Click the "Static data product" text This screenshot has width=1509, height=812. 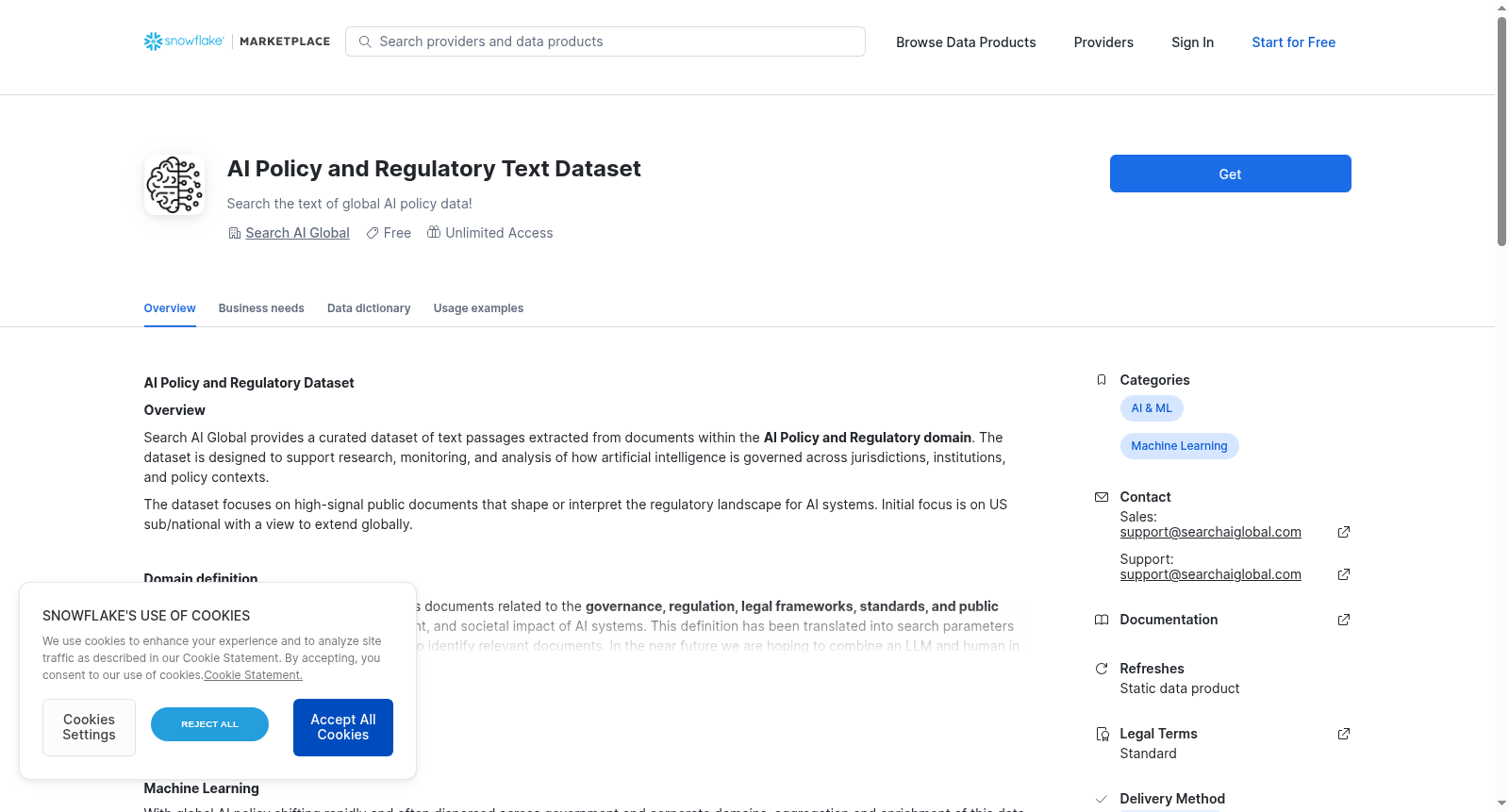pos(1180,688)
